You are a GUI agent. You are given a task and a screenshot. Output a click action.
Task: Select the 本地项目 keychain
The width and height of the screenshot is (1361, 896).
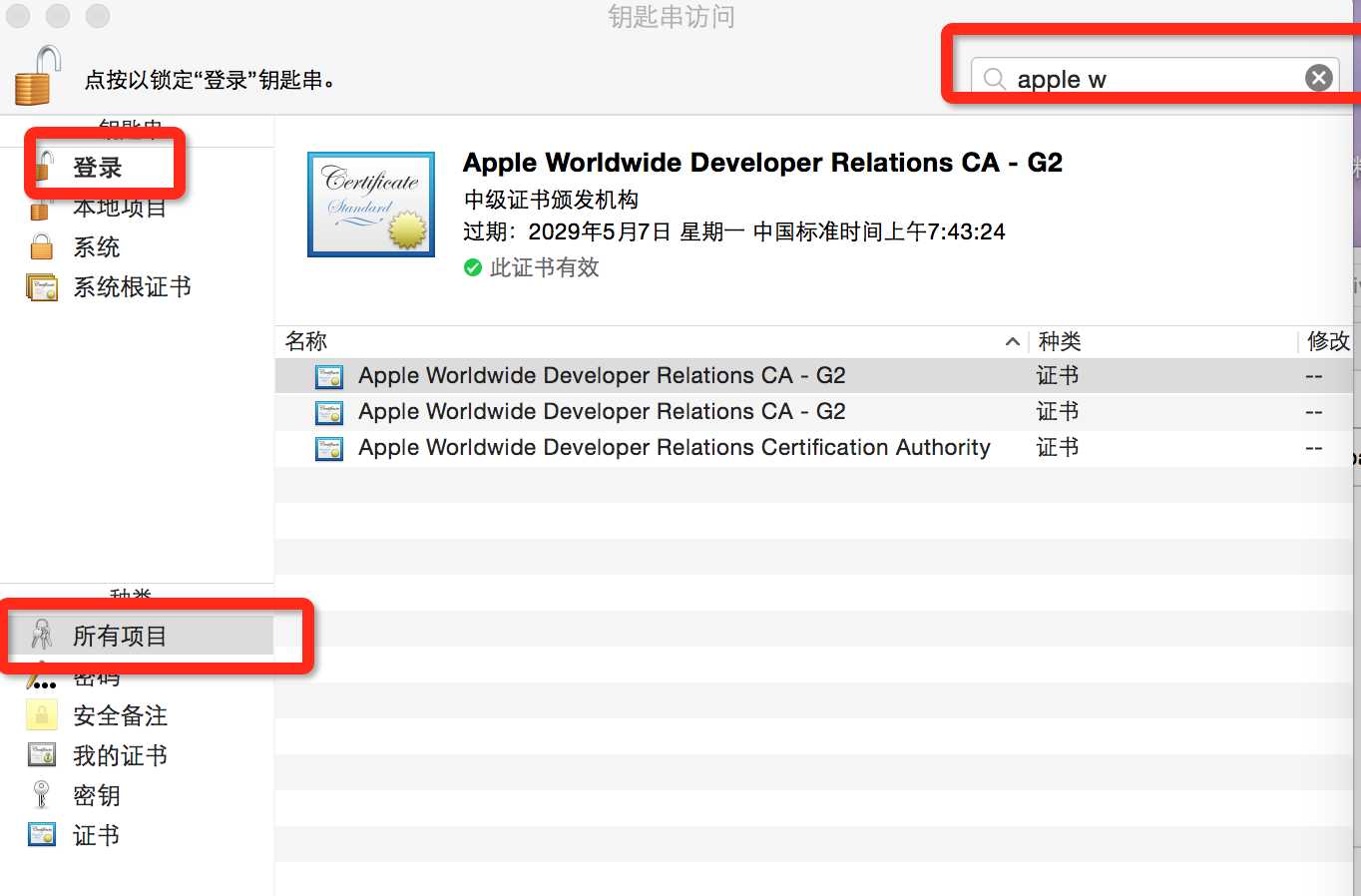tap(120, 208)
